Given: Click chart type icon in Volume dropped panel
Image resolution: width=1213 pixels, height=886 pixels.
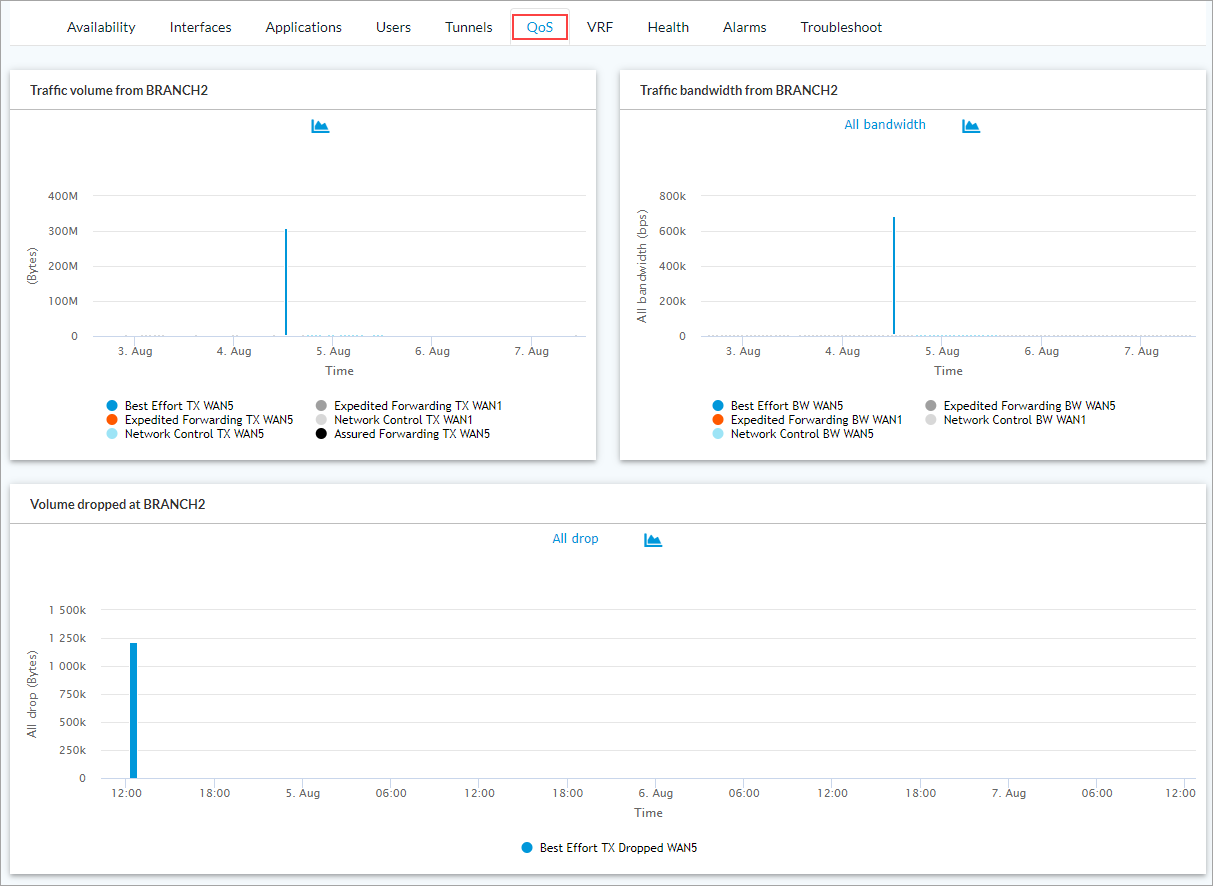Looking at the screenshot, I should click(x=653, y=540).
